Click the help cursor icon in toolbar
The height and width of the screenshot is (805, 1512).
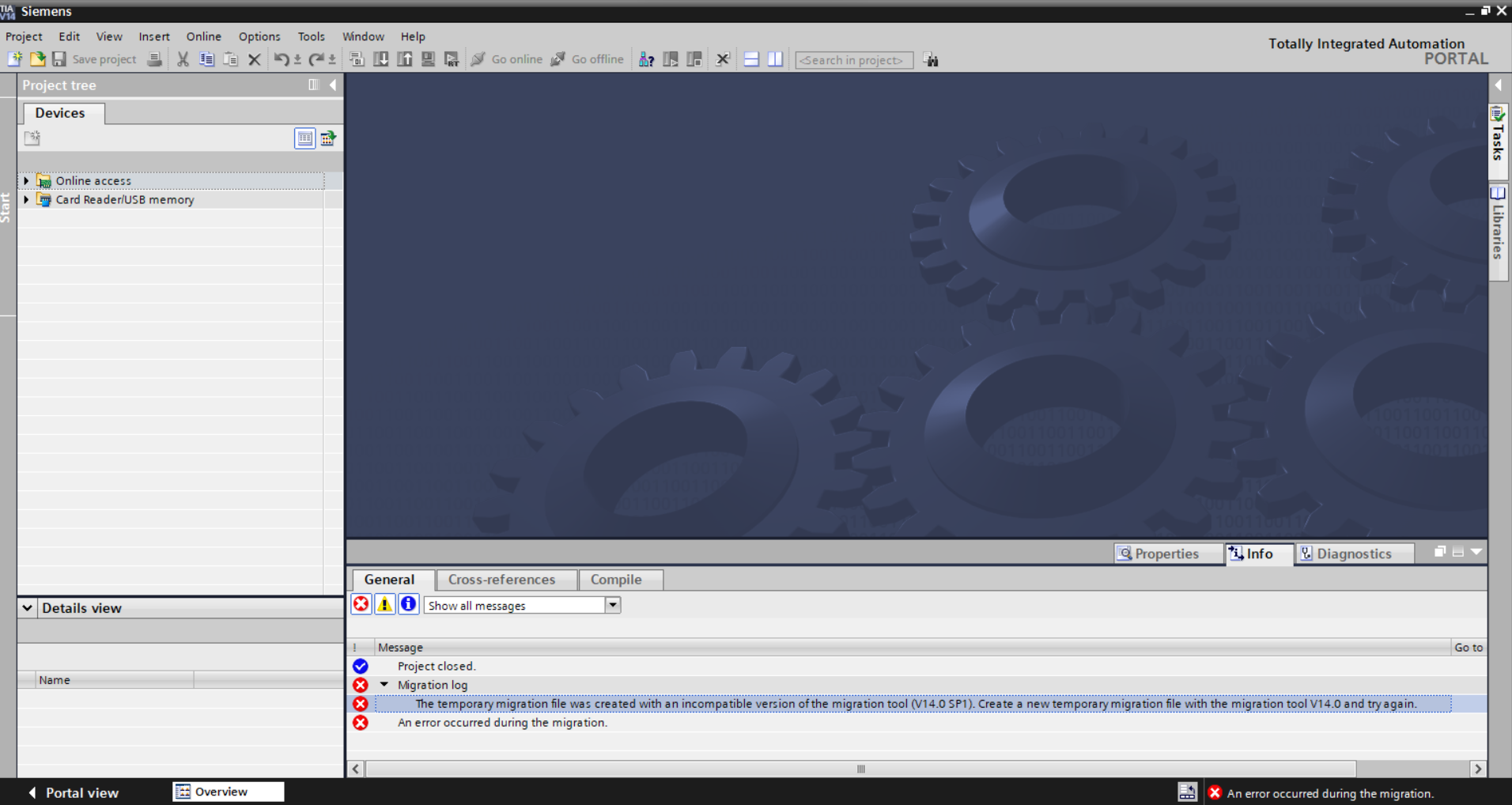(646, 59)
